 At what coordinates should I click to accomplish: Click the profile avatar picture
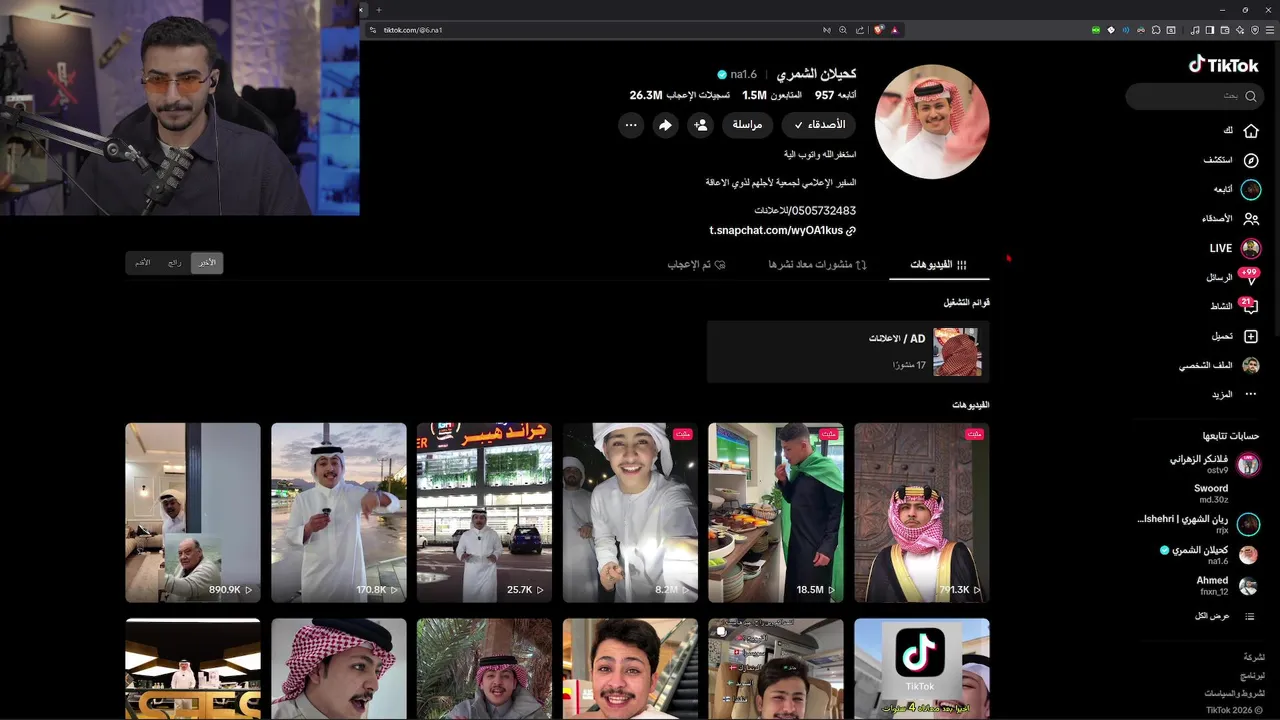coord(932,122)
